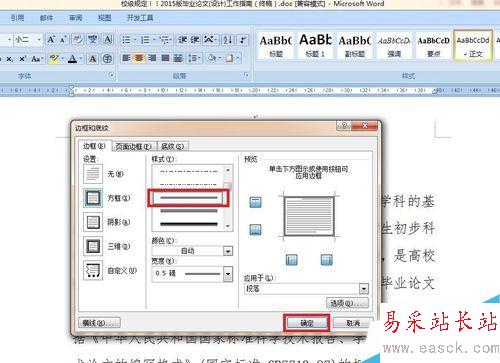
Task: Open the 字体 group dialog launcher
Action: click(111, 75)
